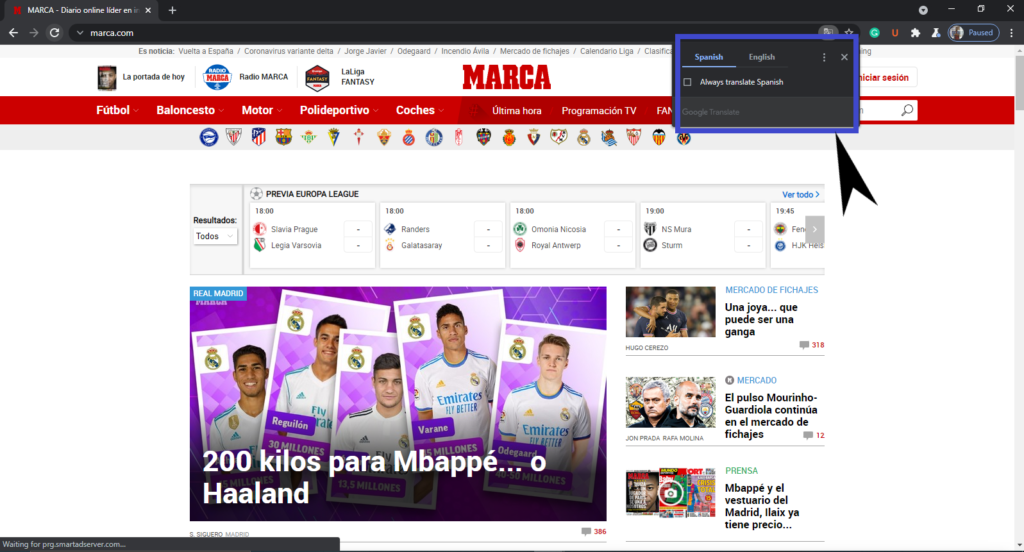Enable Always translate Spanish checkbox
This screenshot has height=552, width=1024.
[x=688, y=82]
